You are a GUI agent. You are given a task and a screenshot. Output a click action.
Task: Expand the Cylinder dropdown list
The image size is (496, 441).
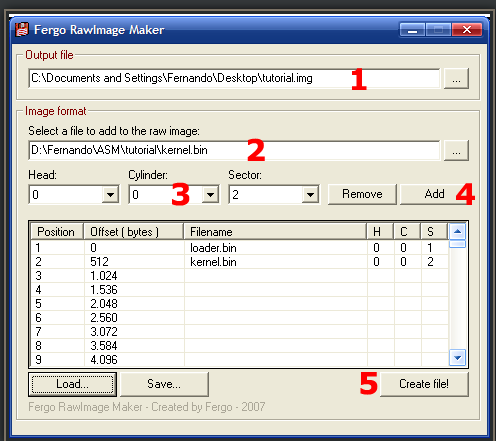[210, 195]
